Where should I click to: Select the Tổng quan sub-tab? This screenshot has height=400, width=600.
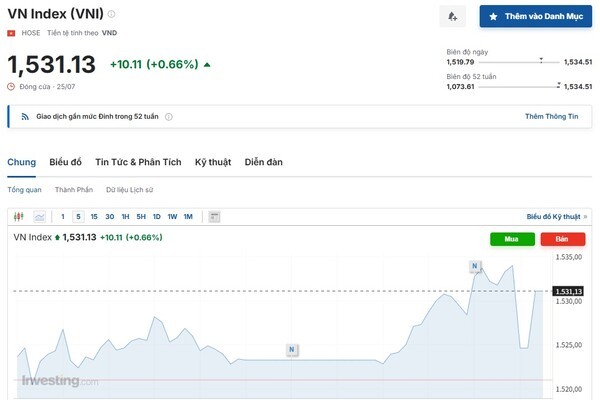click(x=24, y=190)
